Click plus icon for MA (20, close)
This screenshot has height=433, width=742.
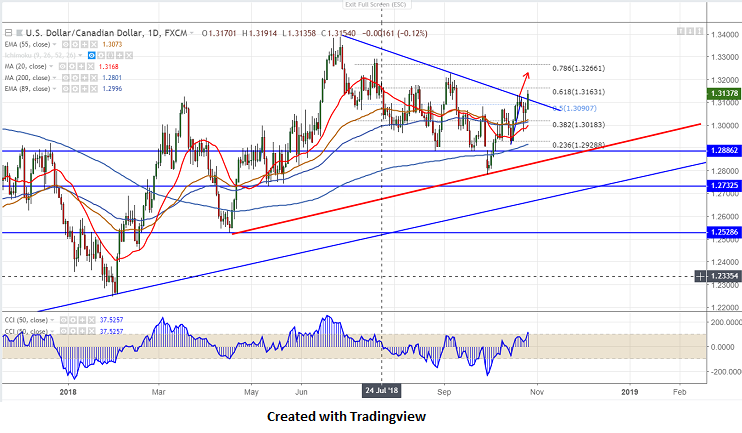coord(81,67)
